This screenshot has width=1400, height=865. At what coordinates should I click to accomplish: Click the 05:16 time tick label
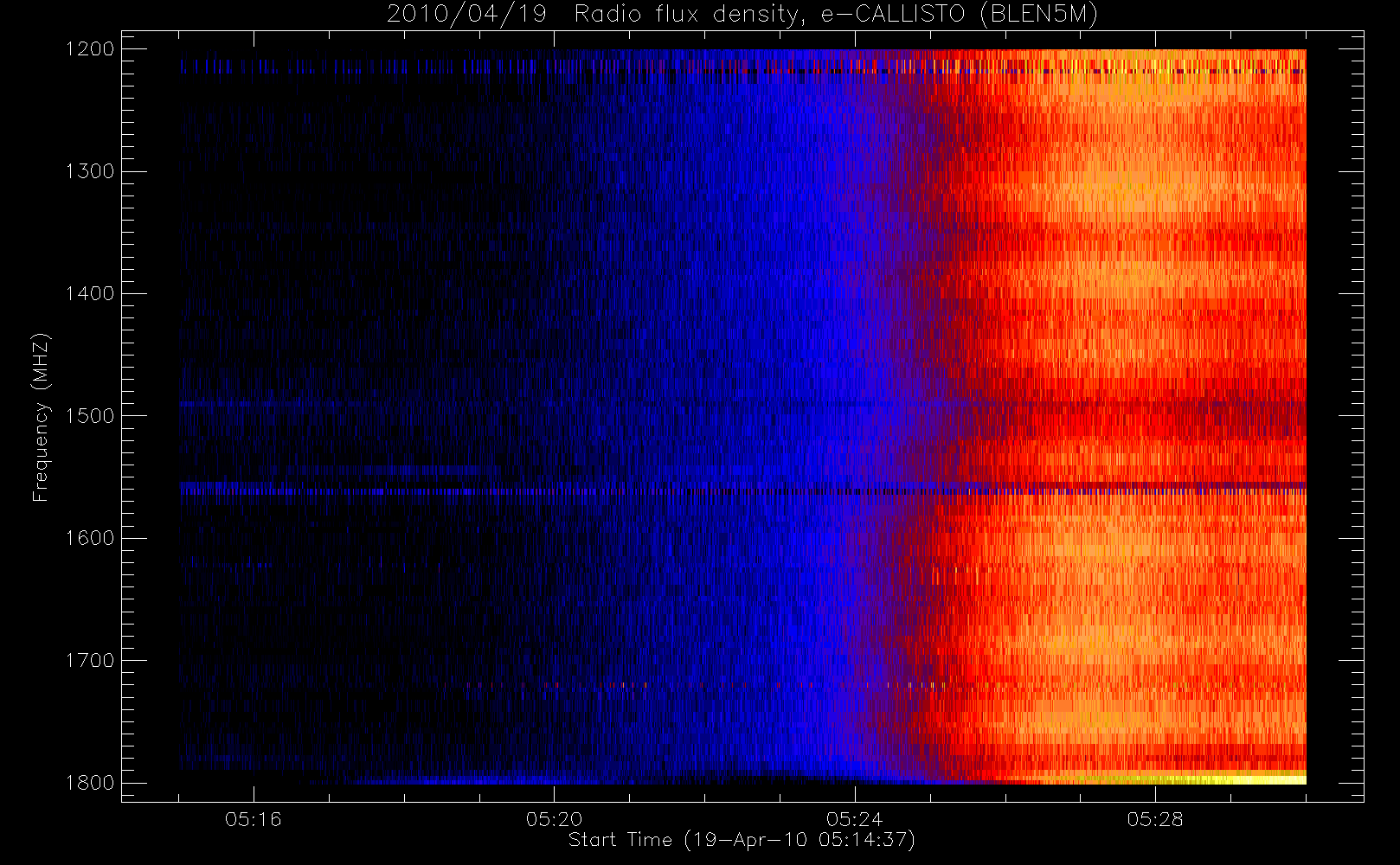254,819
